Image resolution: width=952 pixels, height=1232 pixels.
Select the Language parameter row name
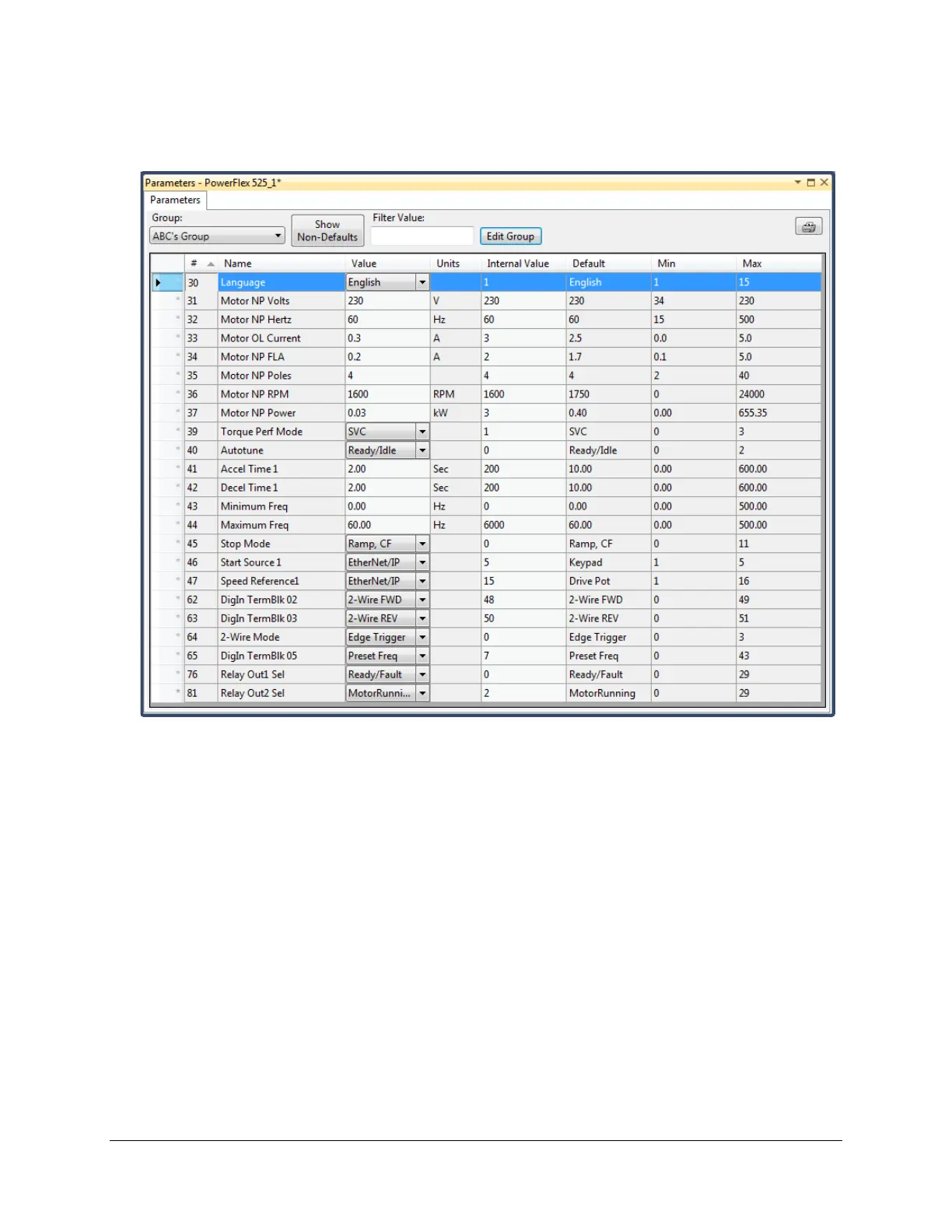282,282
